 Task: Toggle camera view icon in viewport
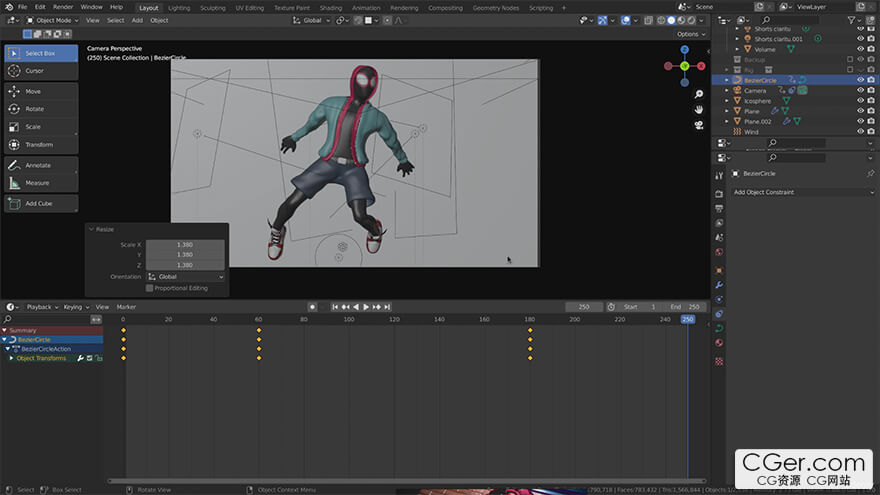[699, 125]
